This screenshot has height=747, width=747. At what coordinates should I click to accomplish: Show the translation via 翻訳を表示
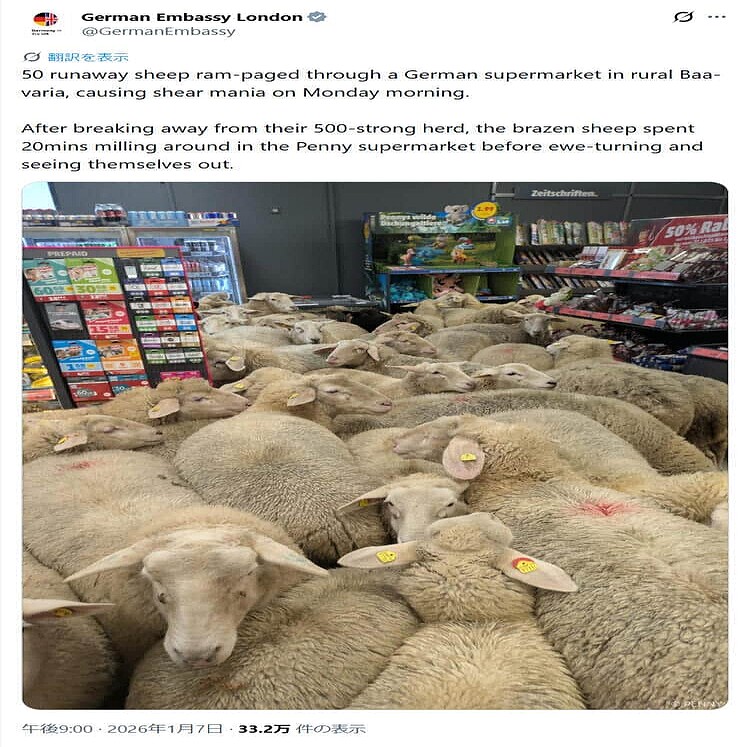(88, 57)
